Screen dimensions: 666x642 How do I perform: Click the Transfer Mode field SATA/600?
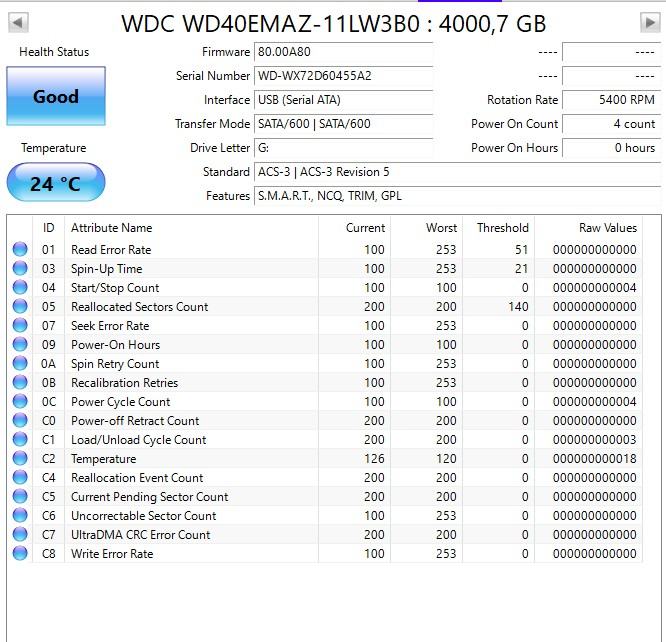click(343, 124)
